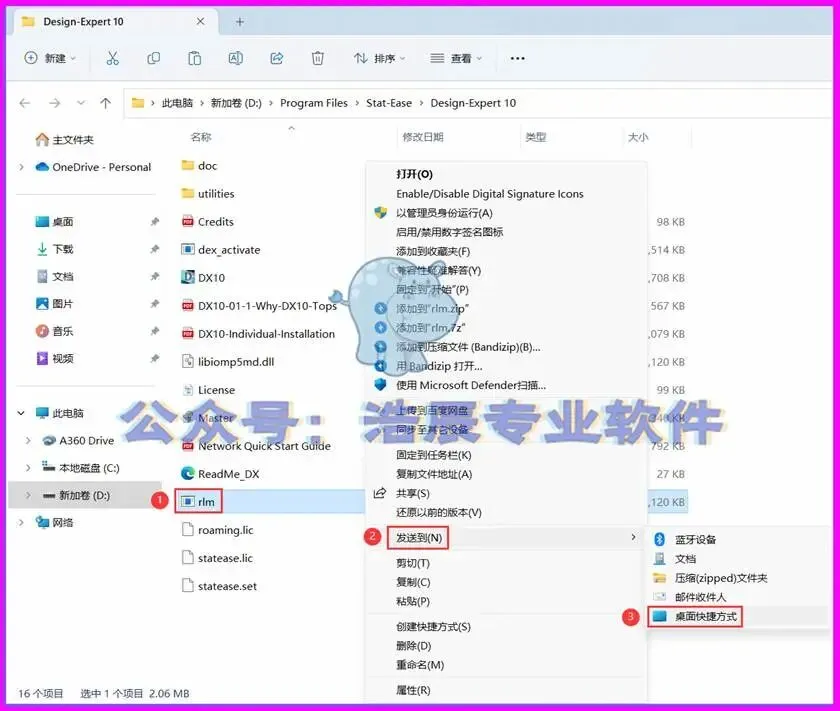Image resolution: width=840 pixels, height=711 pixels.
Task: Sort by 大小 column header
Action: tap(638, 137)
